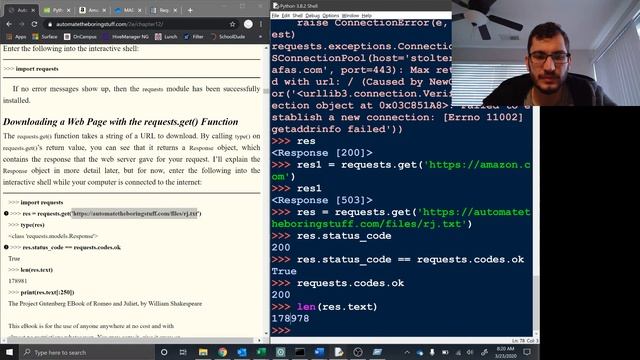Click the last empty shell prompt
The height and width of the screenshot is (360, 640).
[281, 330]
